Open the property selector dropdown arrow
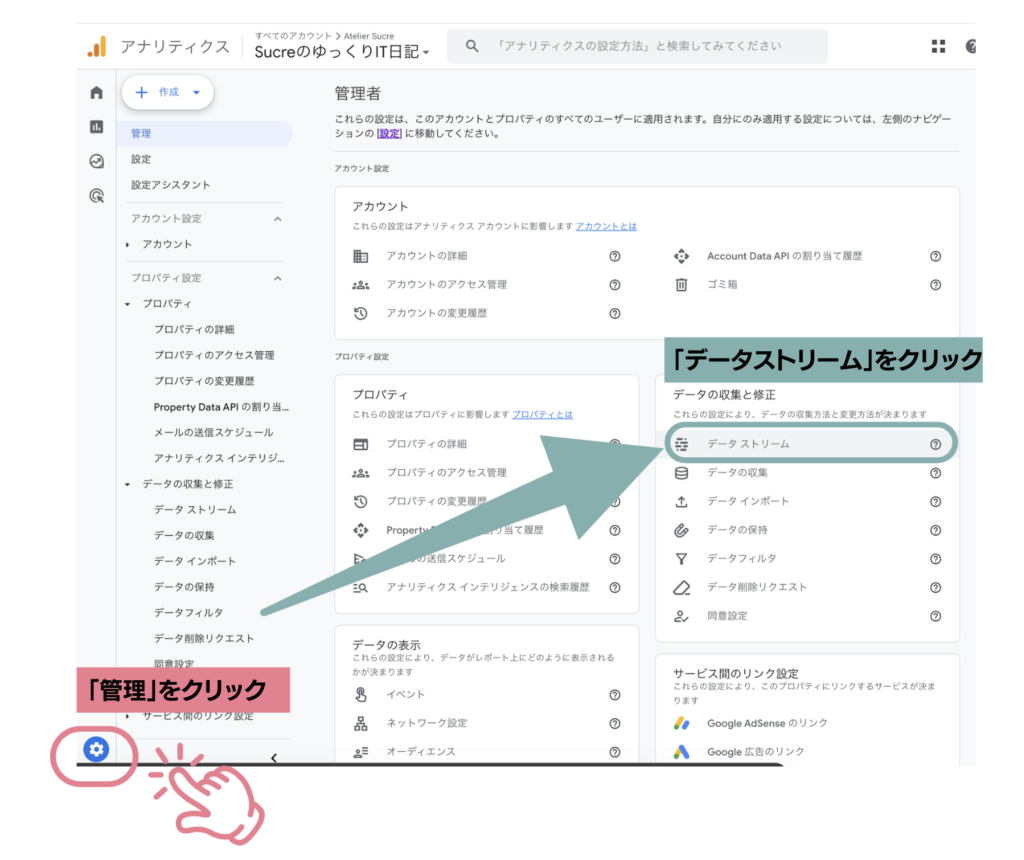1024x860 pixels. coord(426,53)
